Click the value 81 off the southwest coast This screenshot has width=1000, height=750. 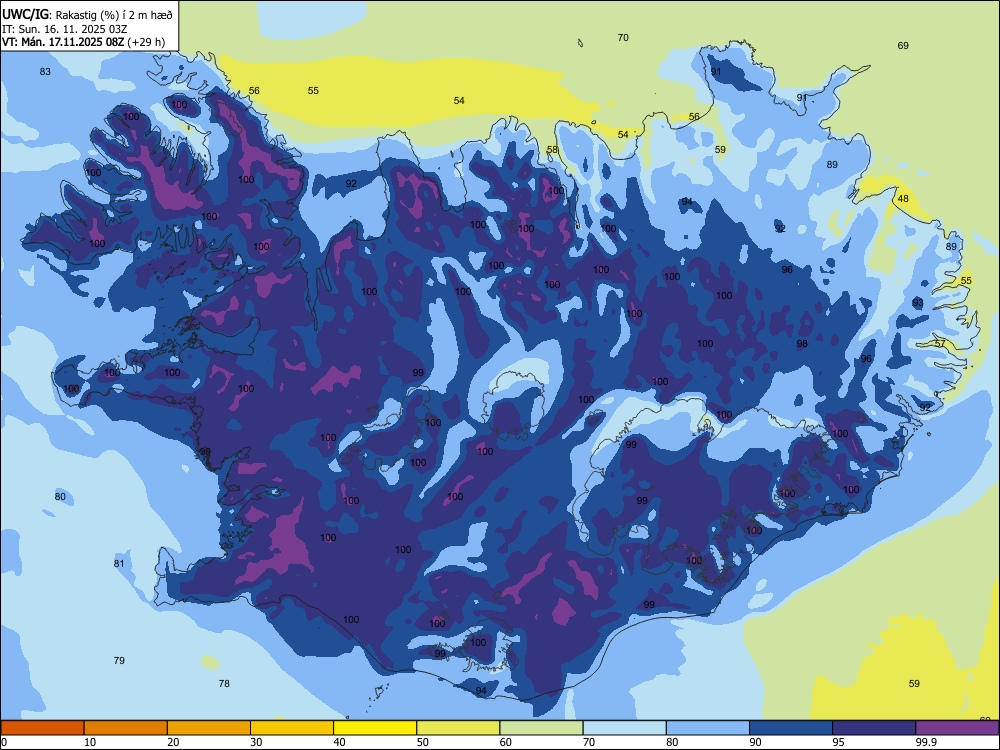pos(119,563)
